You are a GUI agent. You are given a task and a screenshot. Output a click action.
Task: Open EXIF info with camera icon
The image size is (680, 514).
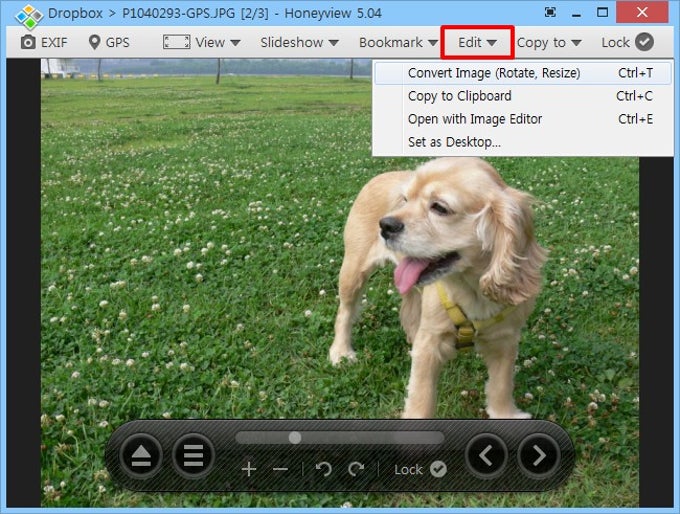(44, 43)
